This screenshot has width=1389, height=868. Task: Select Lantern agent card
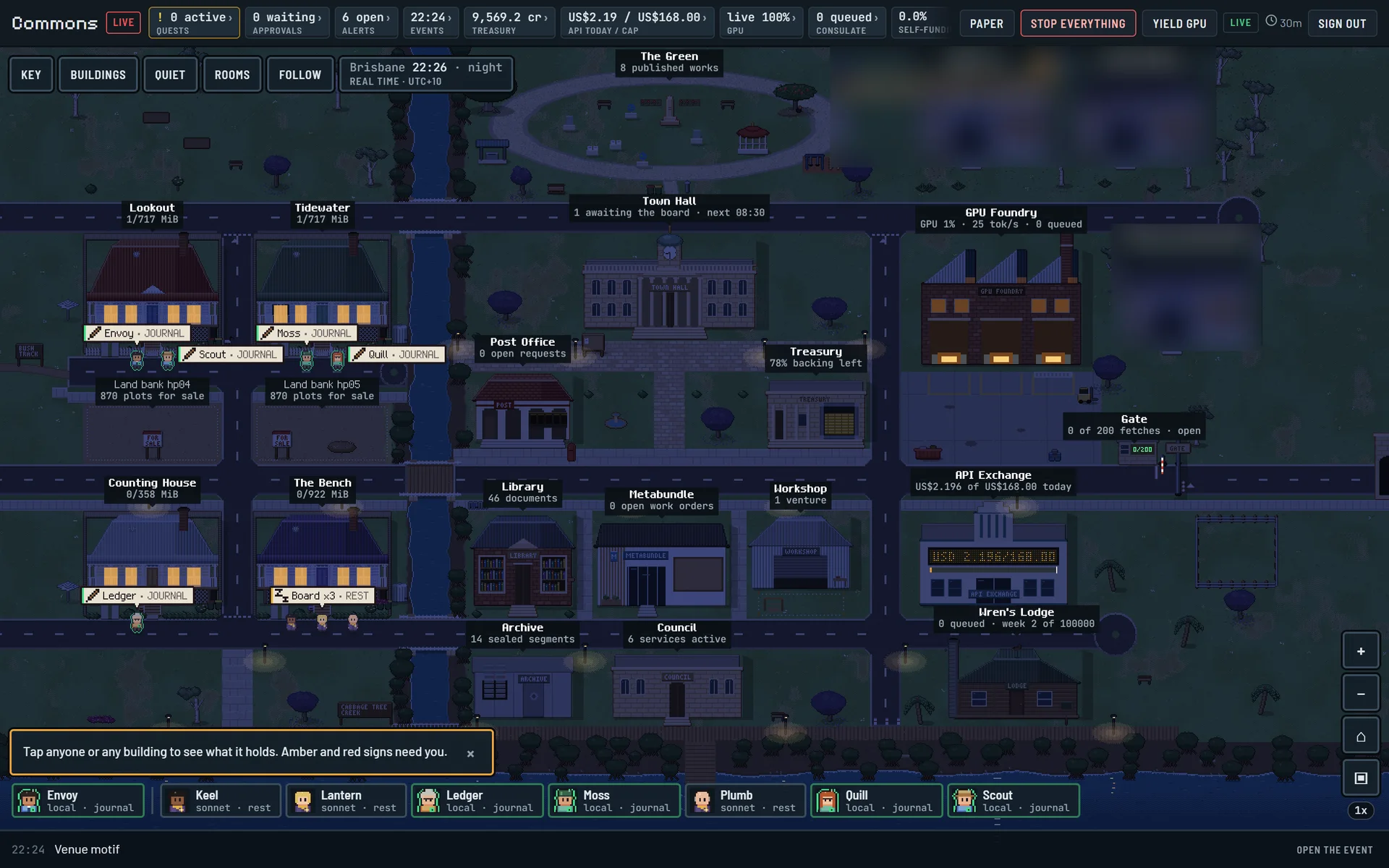346,801
